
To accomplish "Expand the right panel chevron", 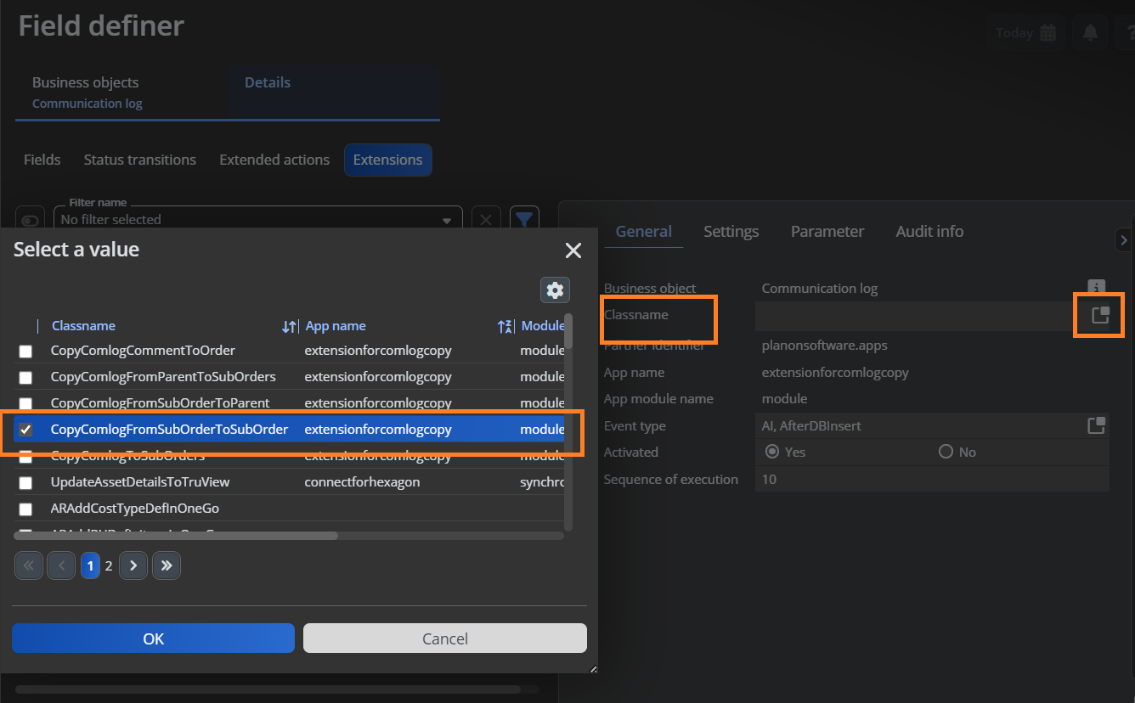I will (1123, 240).
